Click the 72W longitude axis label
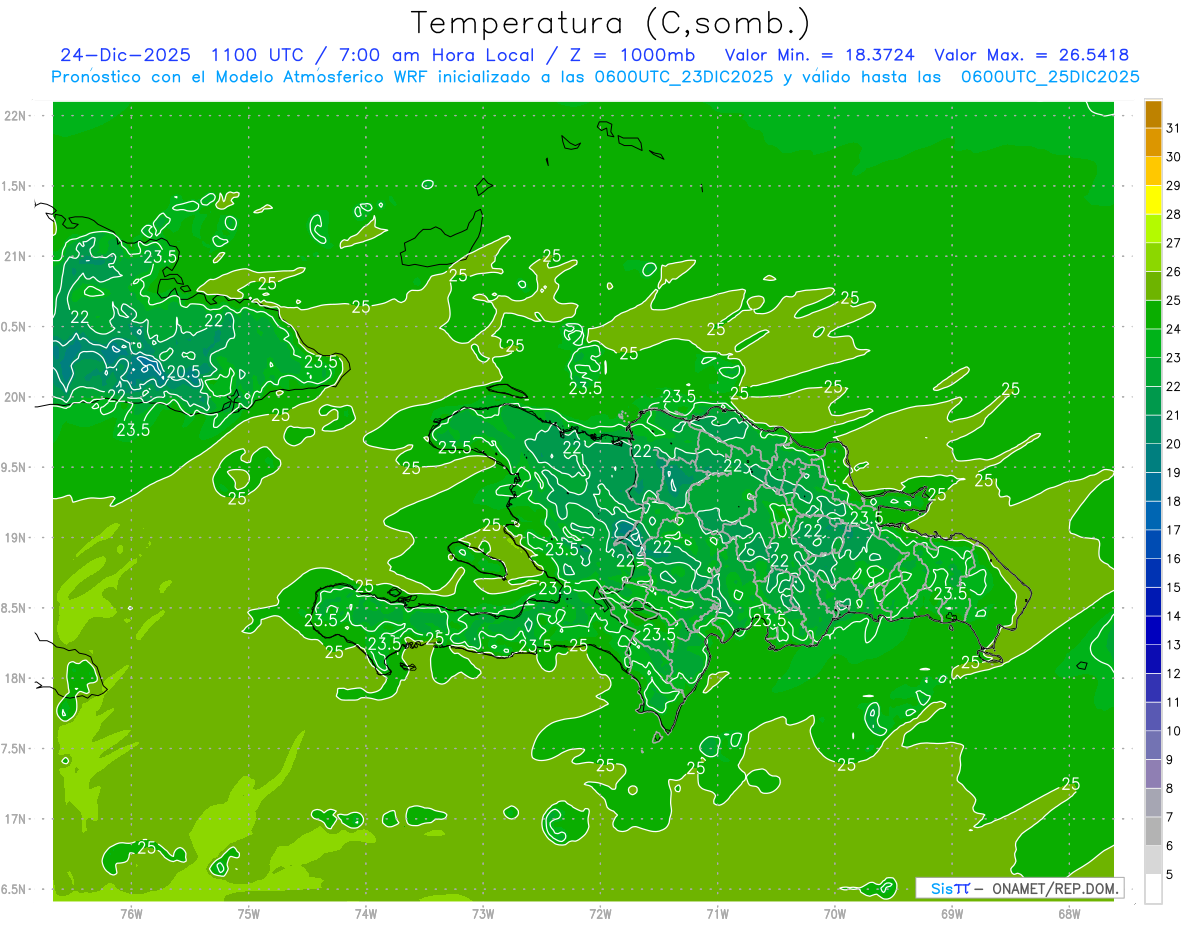The image size is (1200, 927). (600, 913)
